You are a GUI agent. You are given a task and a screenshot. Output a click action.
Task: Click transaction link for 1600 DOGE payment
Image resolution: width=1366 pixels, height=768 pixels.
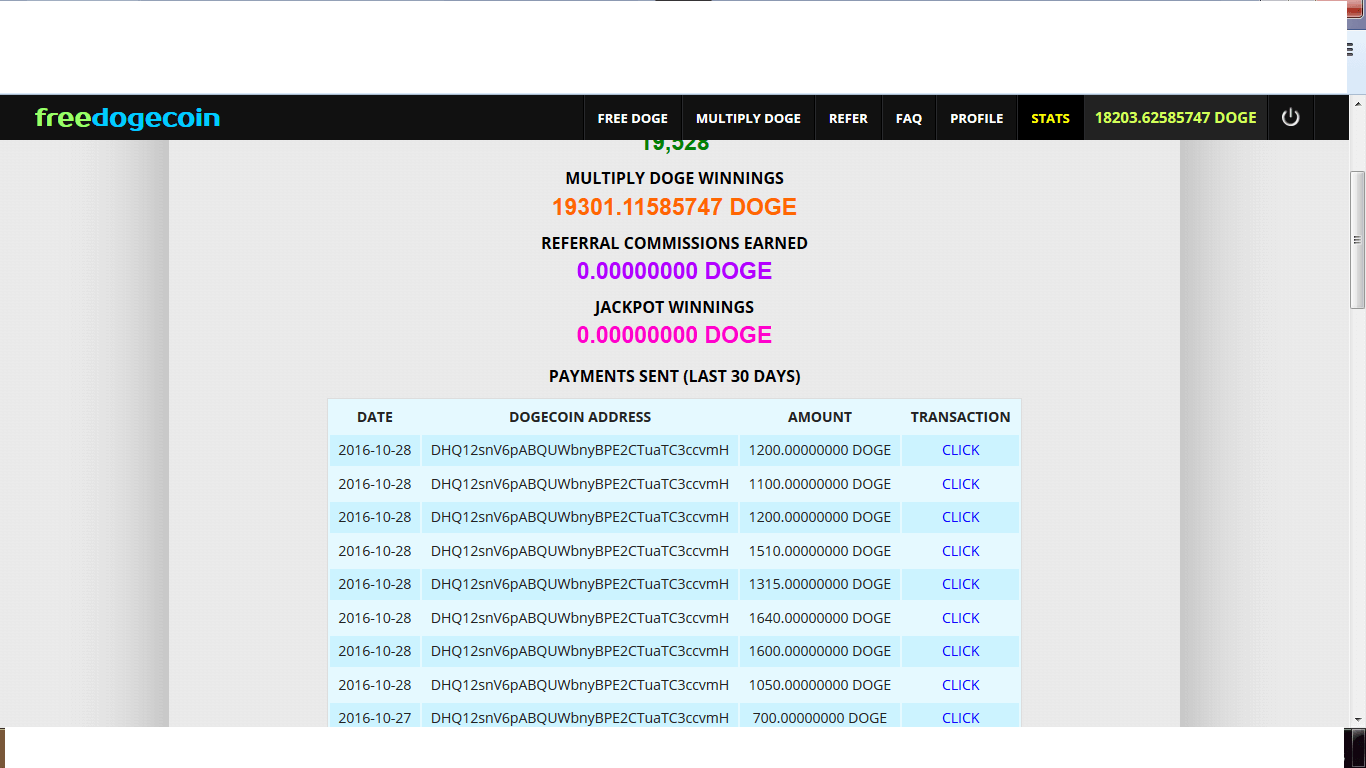click(x=960, y=651)
